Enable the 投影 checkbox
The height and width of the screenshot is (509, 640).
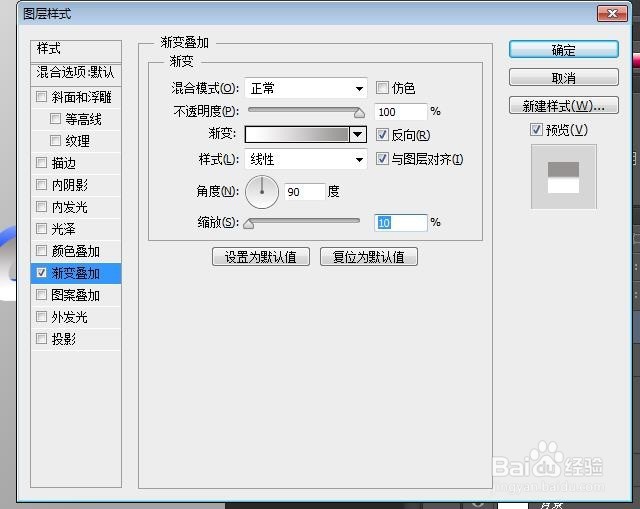pos(41,339)
